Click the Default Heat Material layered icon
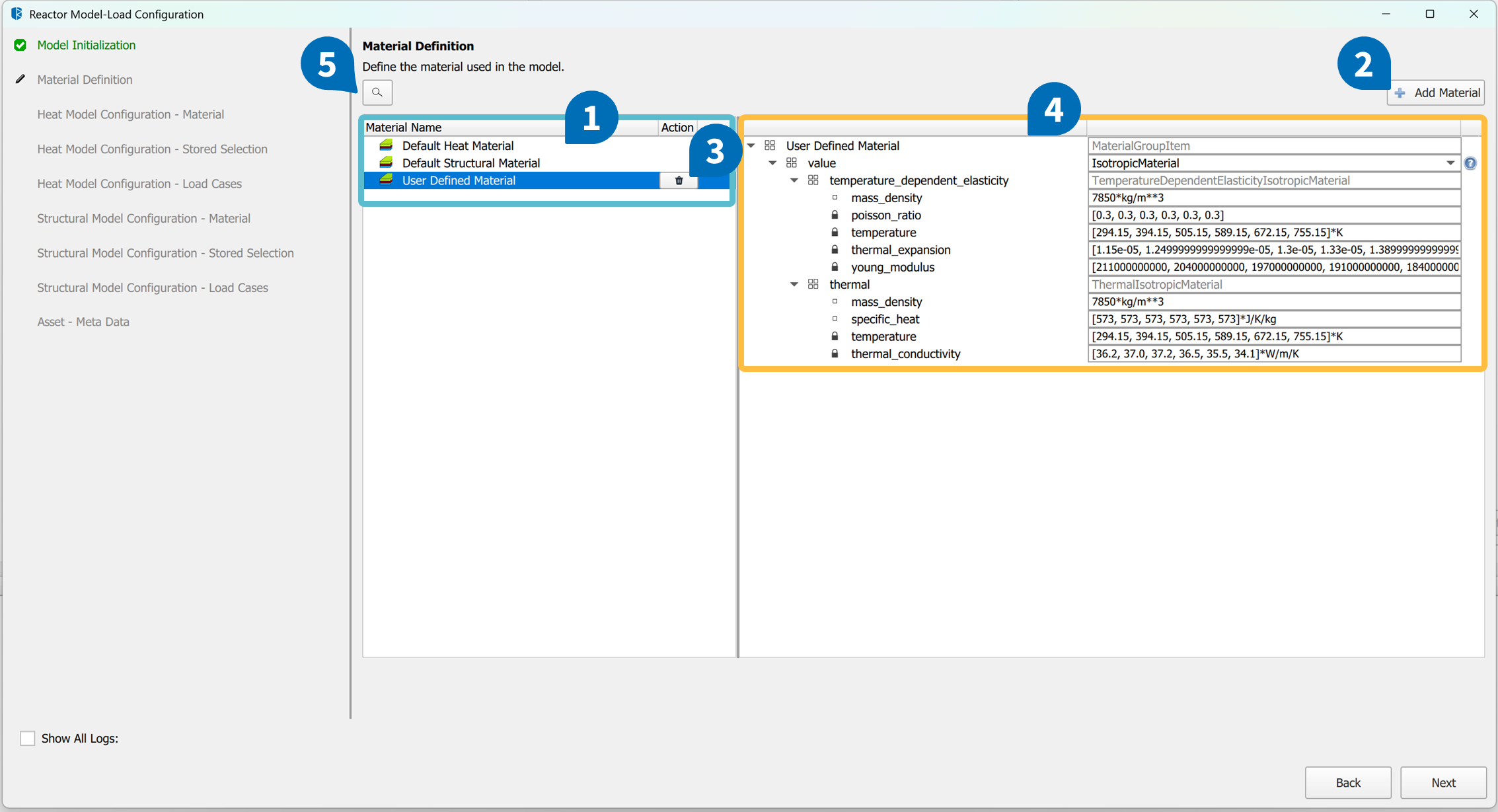This screenshot has height=812, width=1498. click(387, 145)
